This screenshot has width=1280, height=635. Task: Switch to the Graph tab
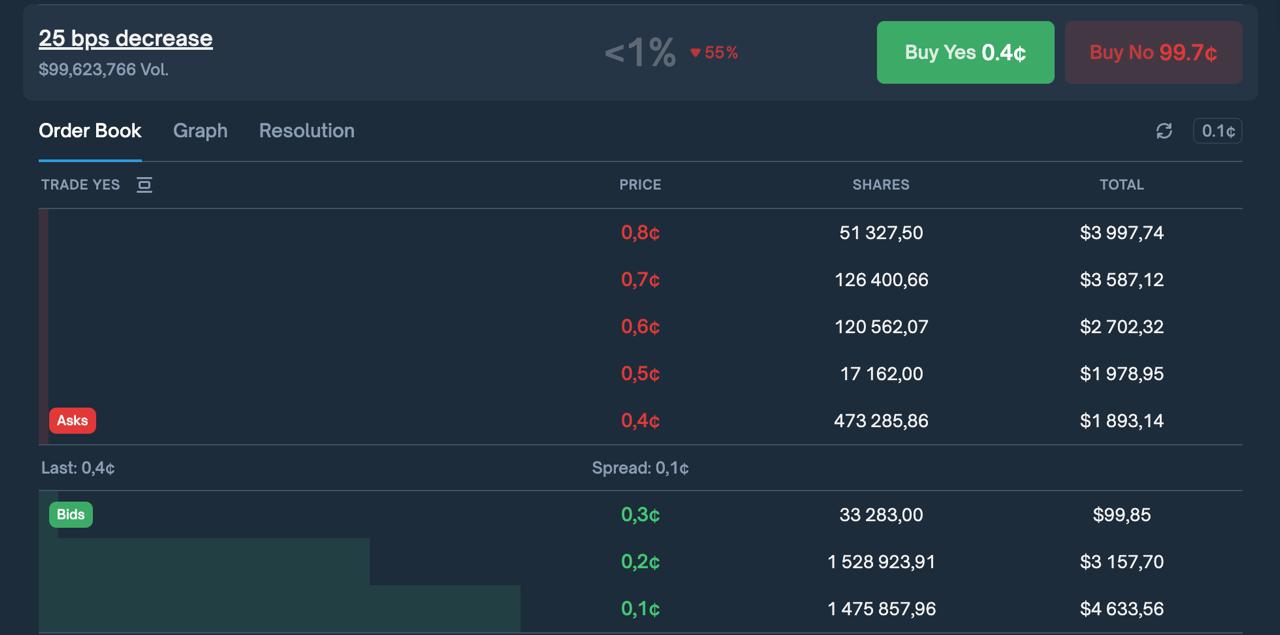click(x=200, y=131)
